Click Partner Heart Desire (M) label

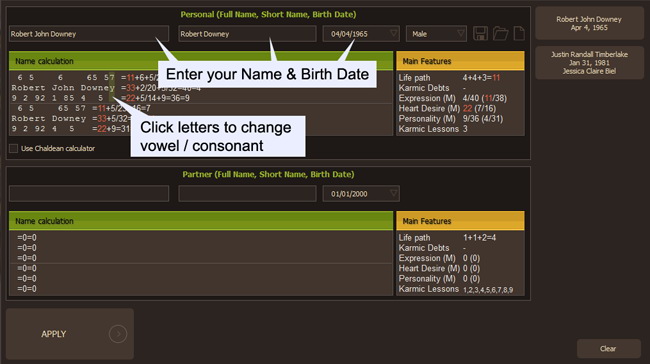429,268
